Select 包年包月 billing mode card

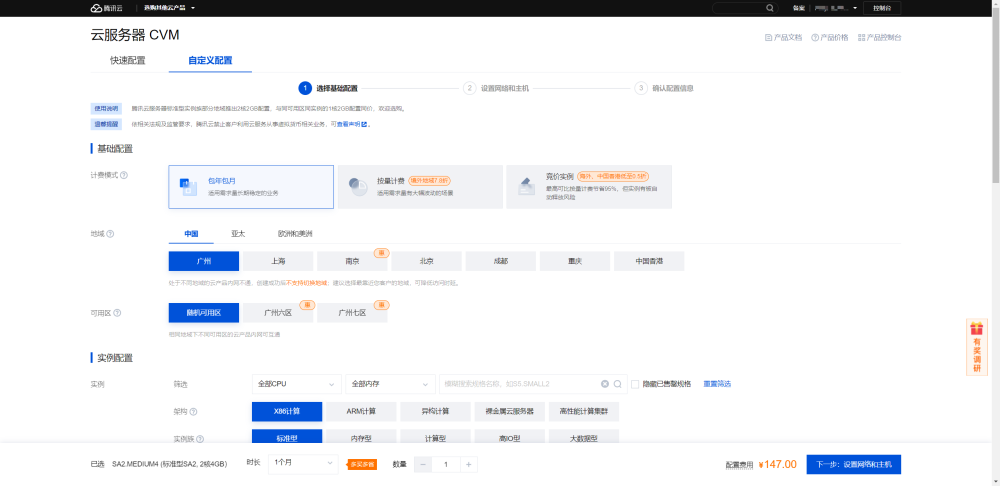click(251, 187)
